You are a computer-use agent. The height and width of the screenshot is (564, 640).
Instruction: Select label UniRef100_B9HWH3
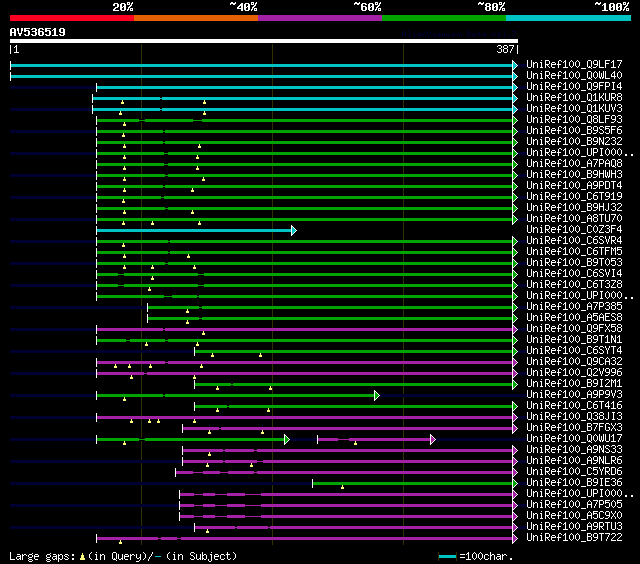[x=574, y=175]
